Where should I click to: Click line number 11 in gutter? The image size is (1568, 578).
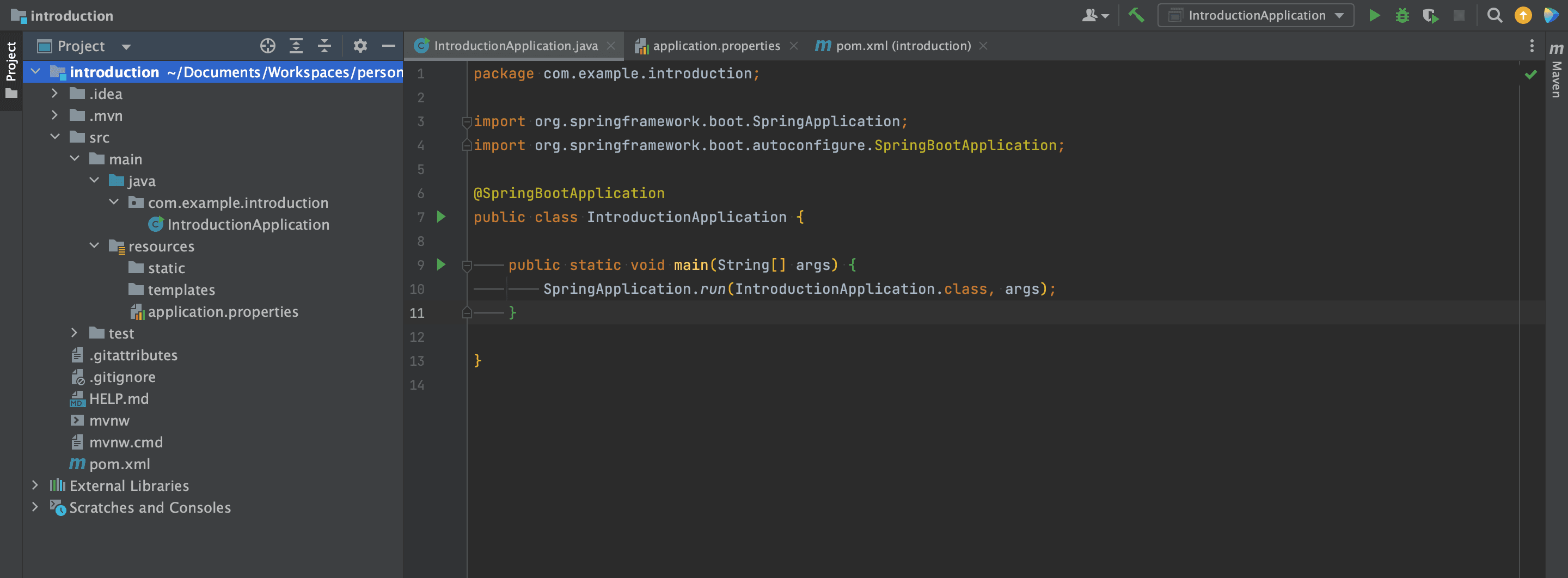417,313
